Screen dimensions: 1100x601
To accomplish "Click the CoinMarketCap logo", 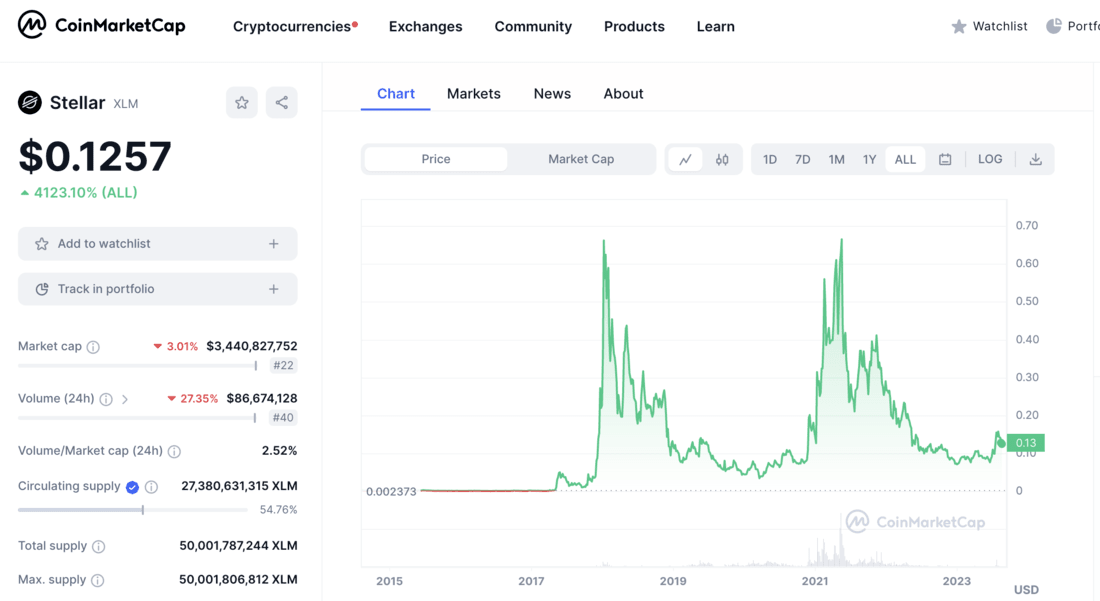I will coord(102,25).
